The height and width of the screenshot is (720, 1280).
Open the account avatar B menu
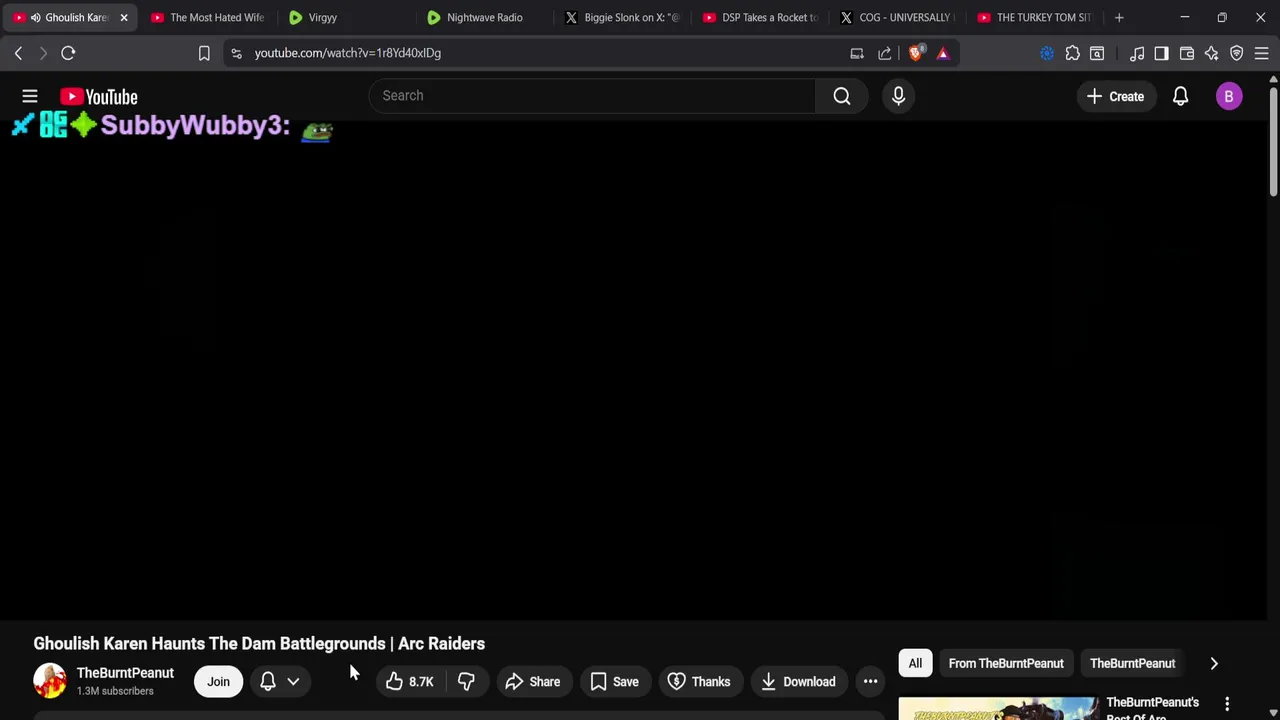1229,96
